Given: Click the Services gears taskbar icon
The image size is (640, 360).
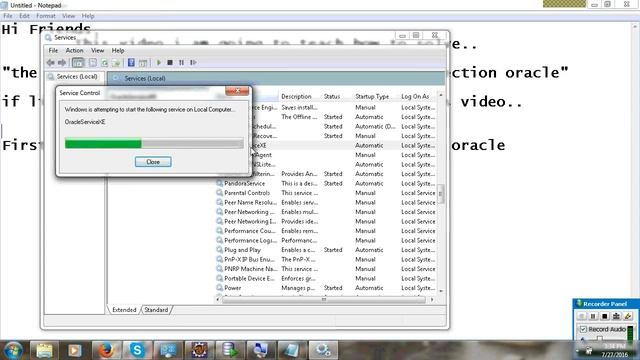Looking at the screenshot, I should (x=323, y=350).
